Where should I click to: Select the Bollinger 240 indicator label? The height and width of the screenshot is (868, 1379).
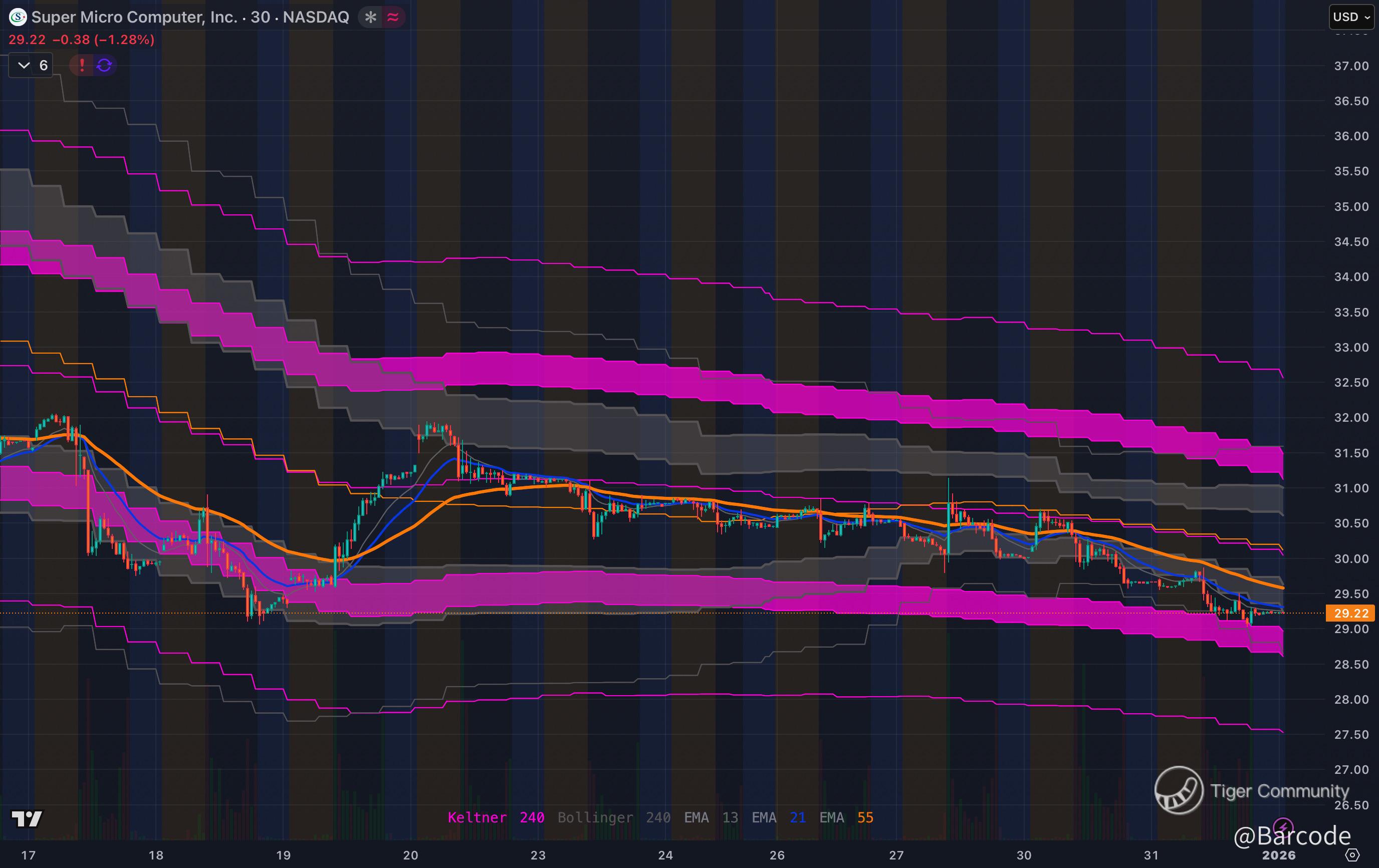click(x=614, y=817)
